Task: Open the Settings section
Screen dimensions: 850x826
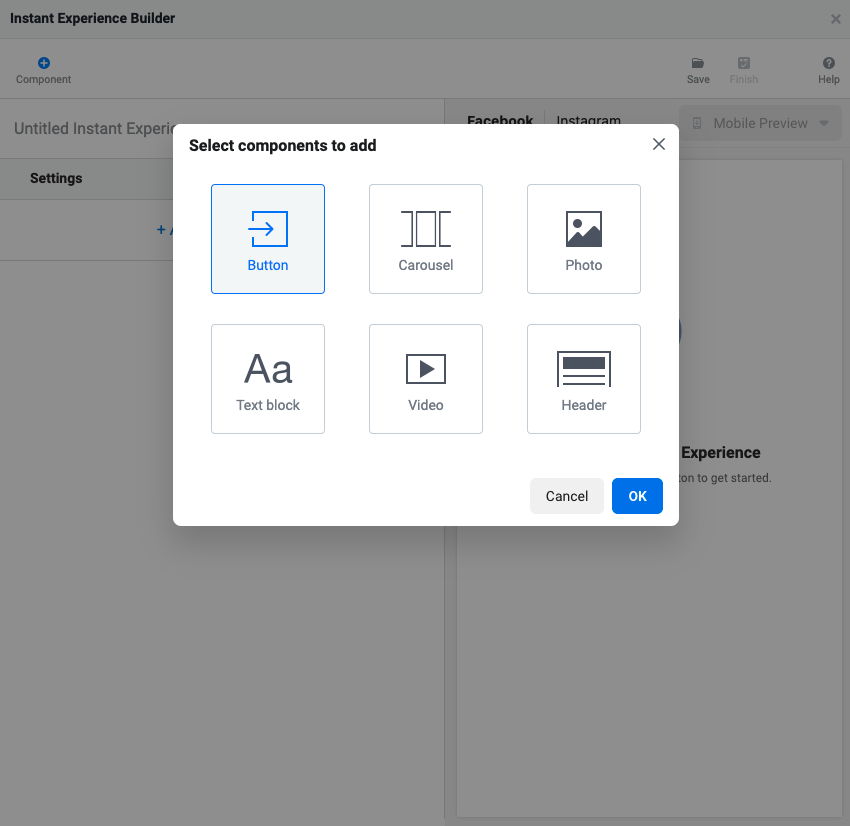Action: (56, 178)
